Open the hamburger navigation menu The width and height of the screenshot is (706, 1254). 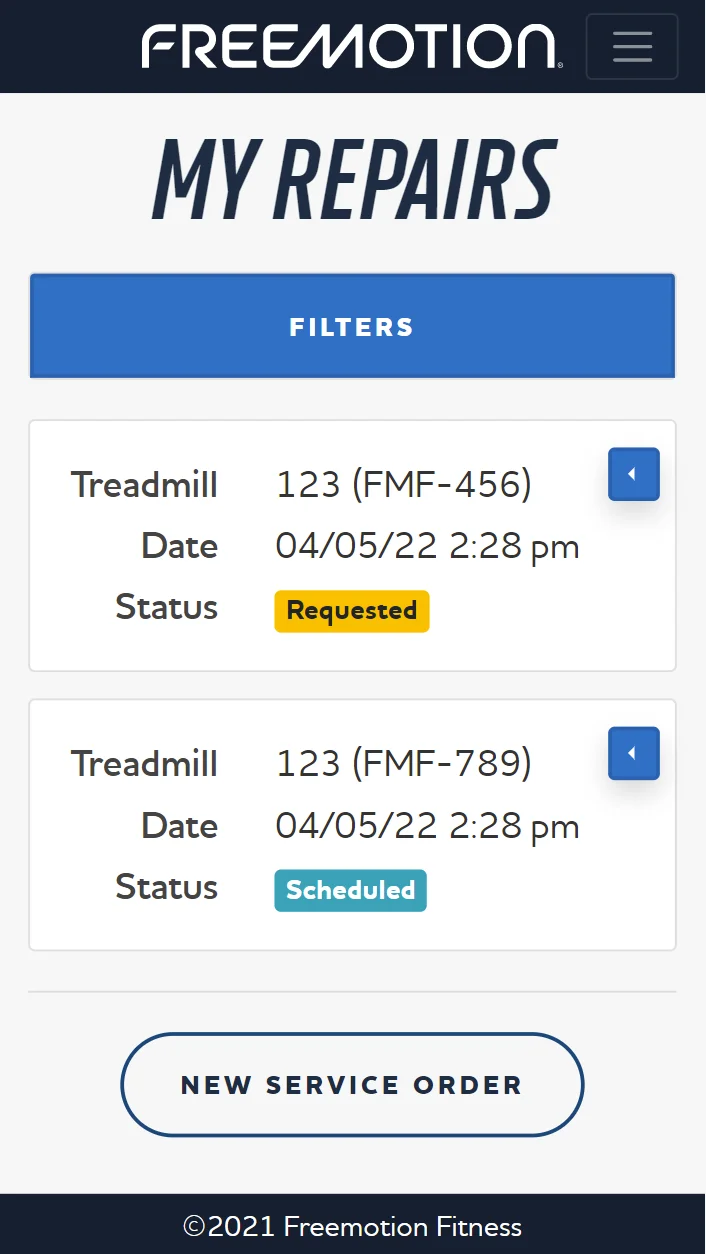pyautogui.click(x=631, y=46)
